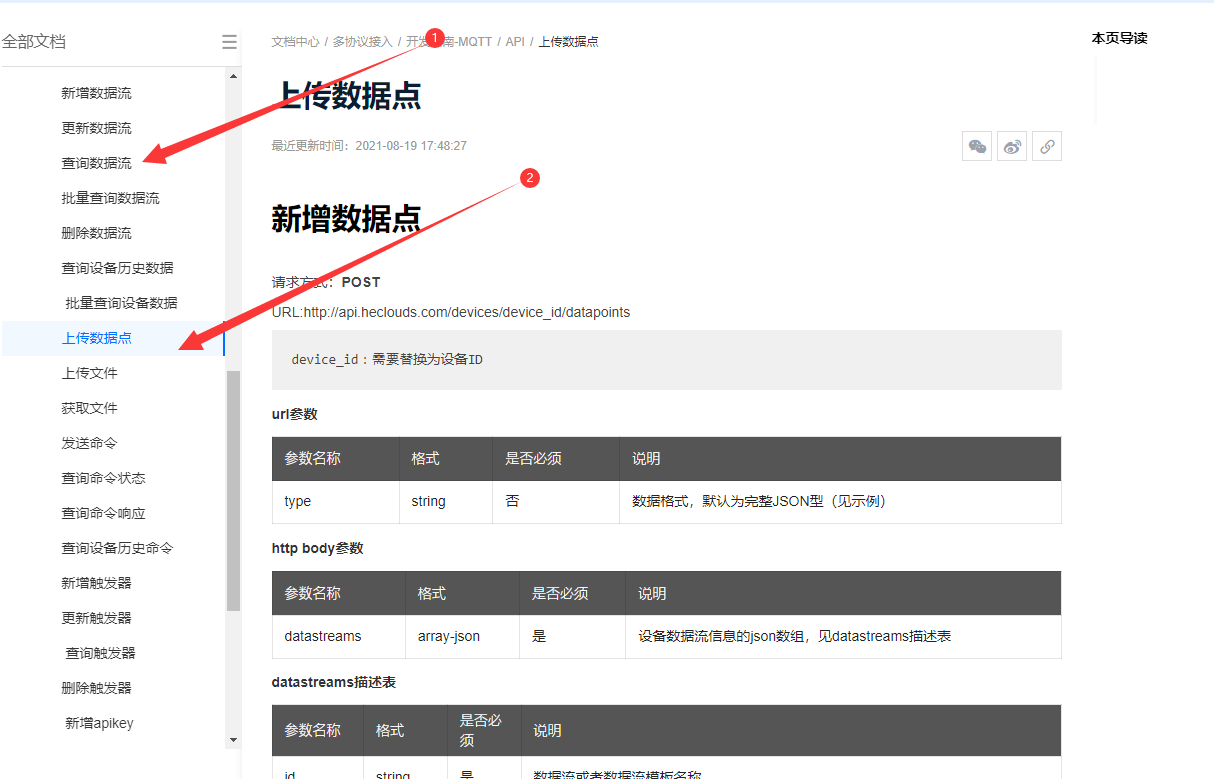This screenshot has height=779, width=1214.
Task: Click the 本页导读 heading
Action: pos(1119,38)
